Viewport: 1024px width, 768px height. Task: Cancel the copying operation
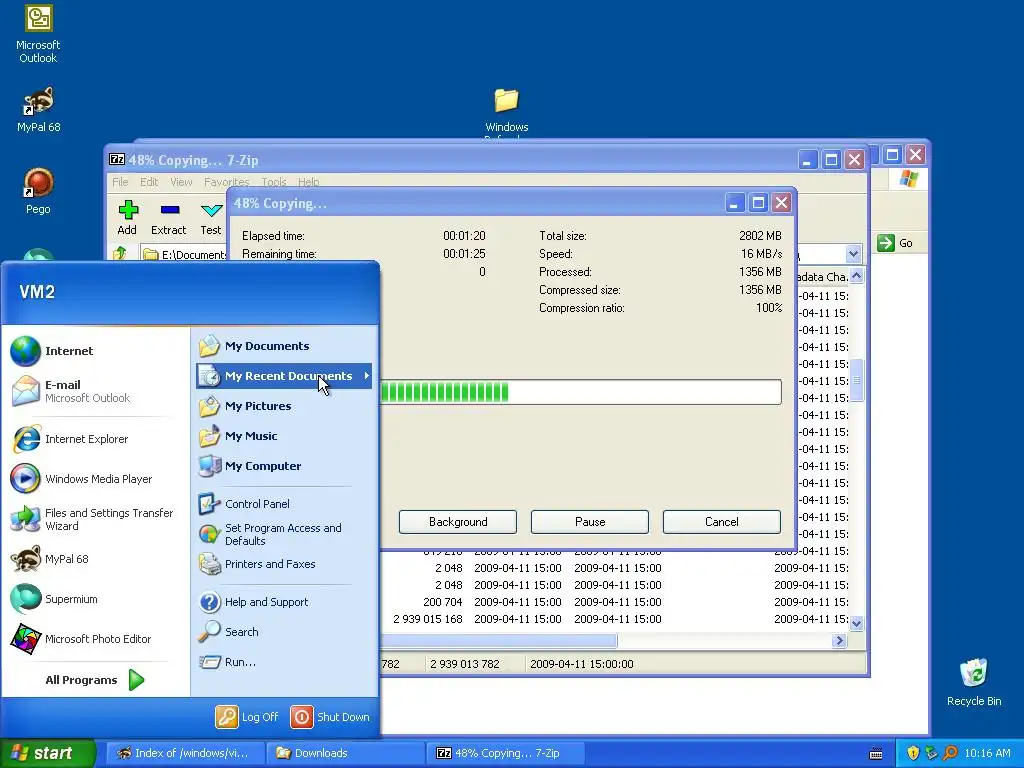pos(722,522)
